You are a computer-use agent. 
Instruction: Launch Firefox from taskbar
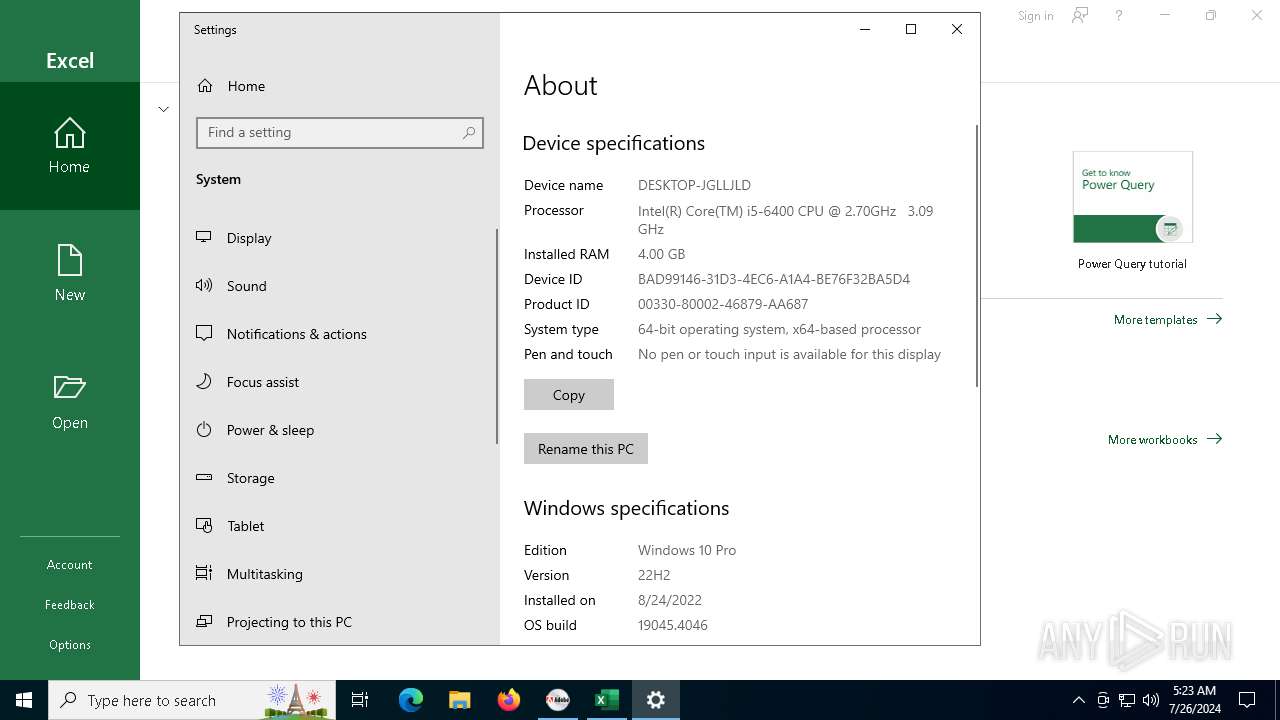coord(509,700)
